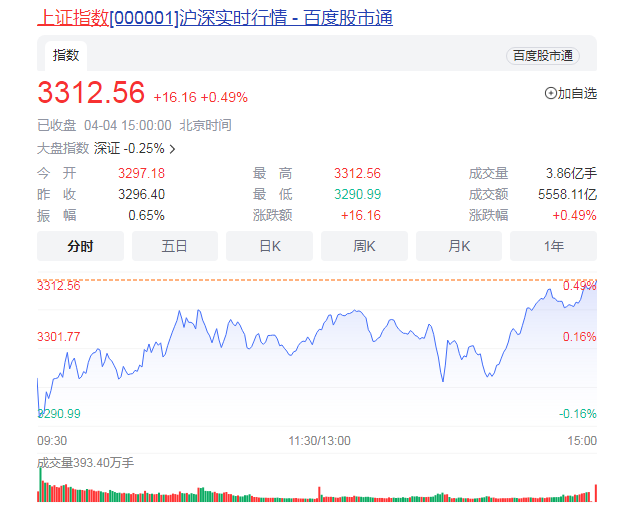Click the 11:30/13:00 midday time marker
Screen dimensions: 628x508
click(x=320, y=441)
